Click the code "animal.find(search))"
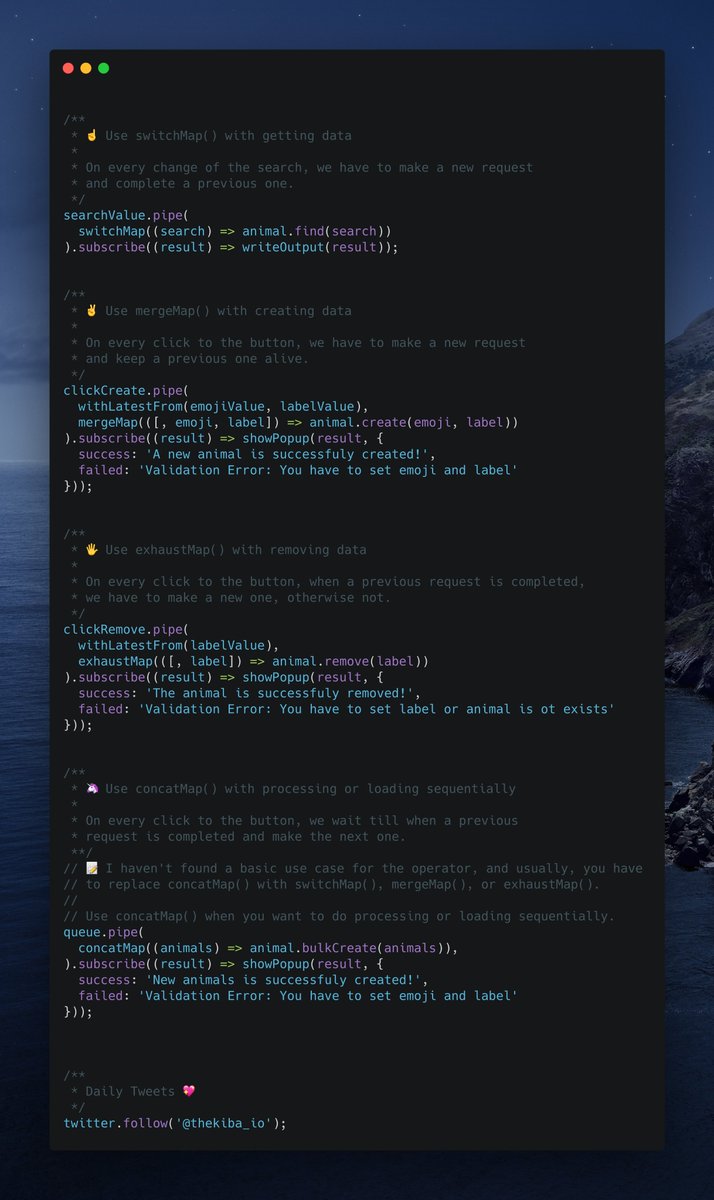Image resolution: width=714 pixels, height=1200 pixels. (x=317, y=231)
